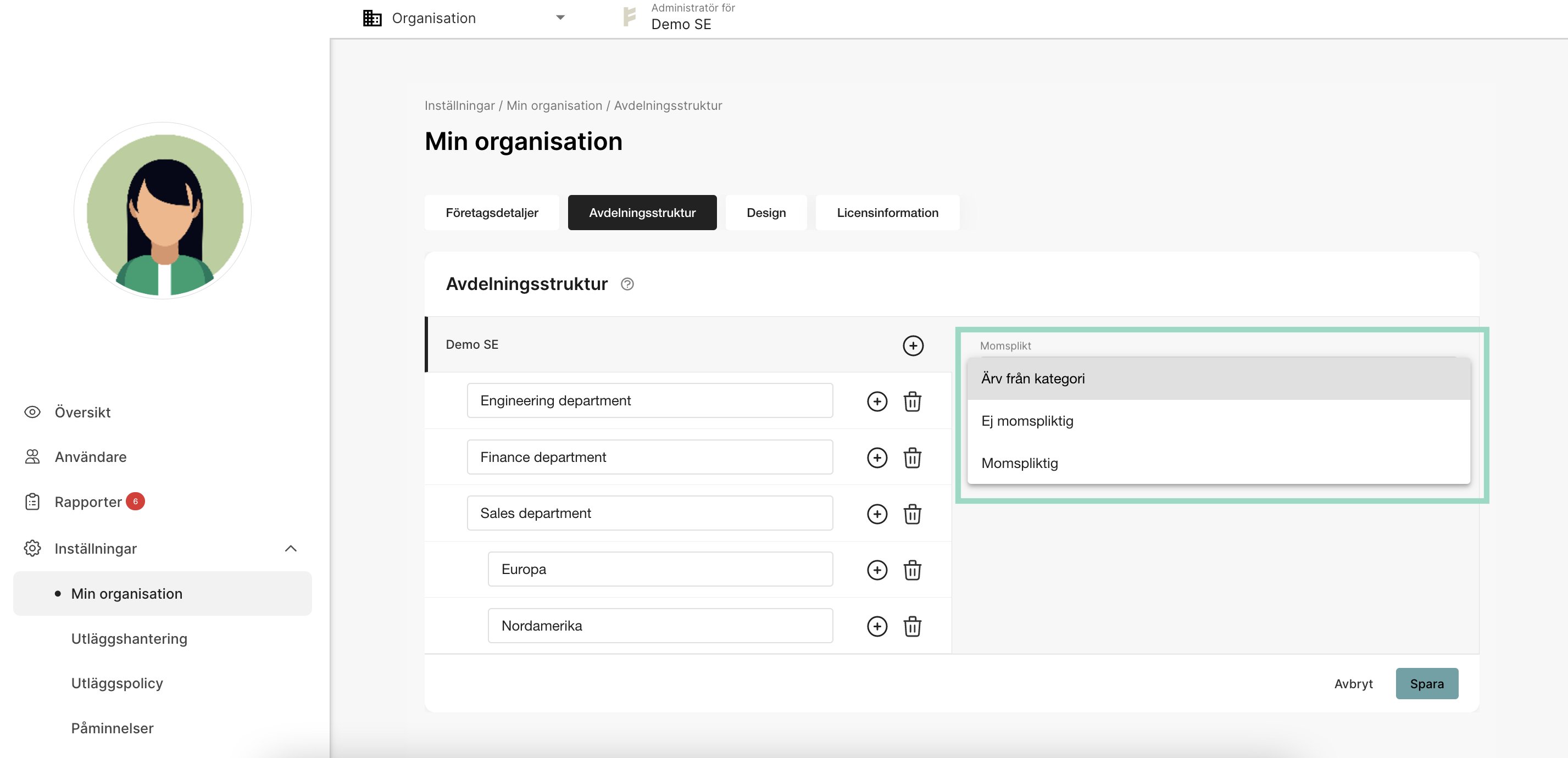Open the Organisation dropdown arrow
The width and height of the screenshot is (1568, 758).
560,18
